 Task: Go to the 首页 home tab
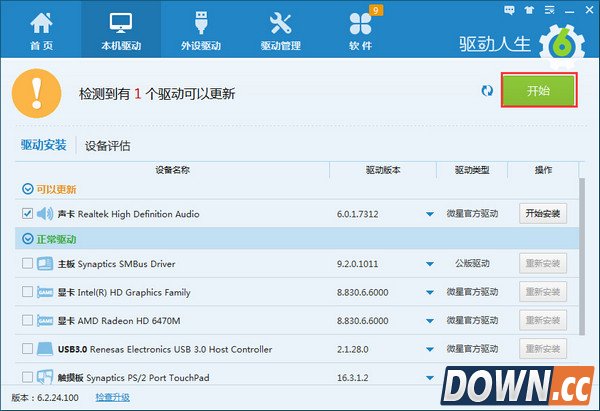[x=41, y=31]
